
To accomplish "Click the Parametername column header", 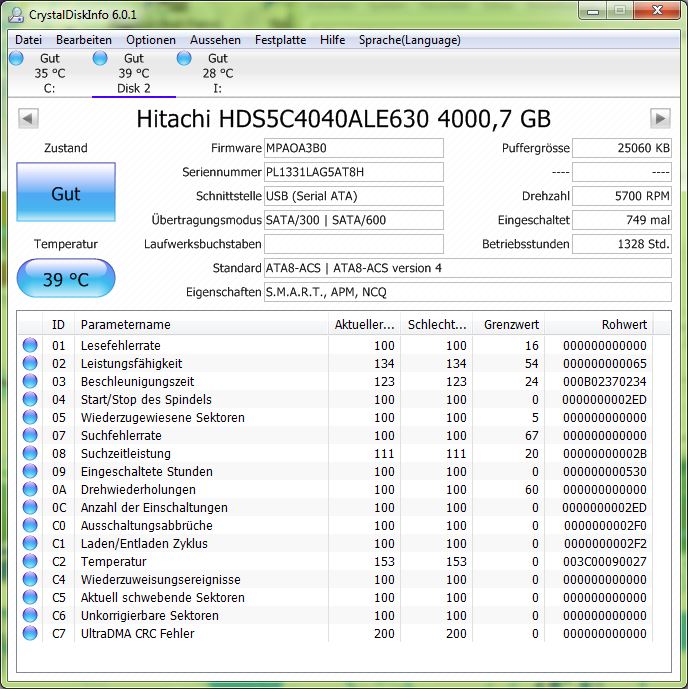I will pos(201,325).
